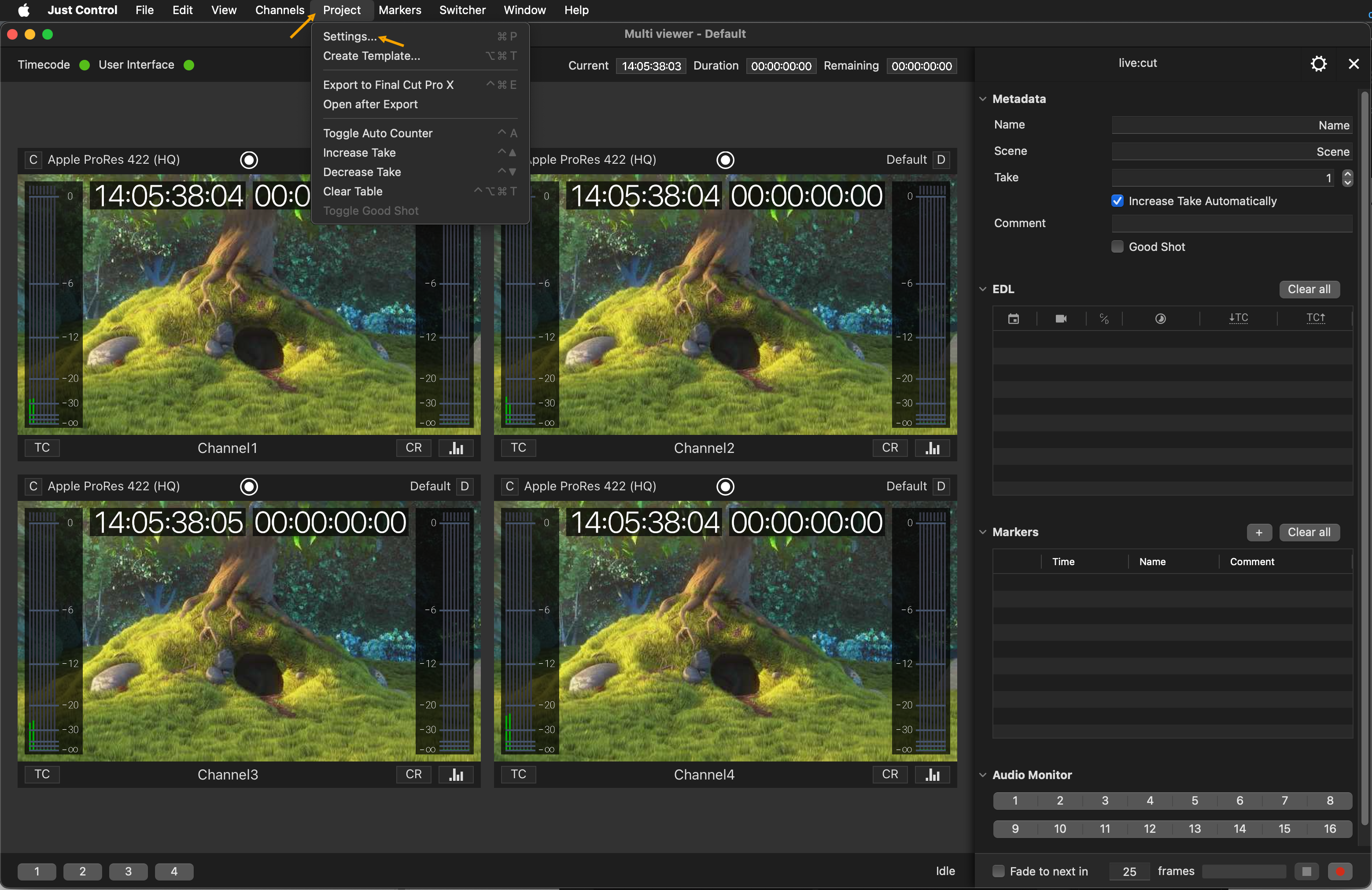This screenshot has height=890, width=1372.
Task: Click the EDL timecode-in column header
Action: click(x=1238, y=318)
